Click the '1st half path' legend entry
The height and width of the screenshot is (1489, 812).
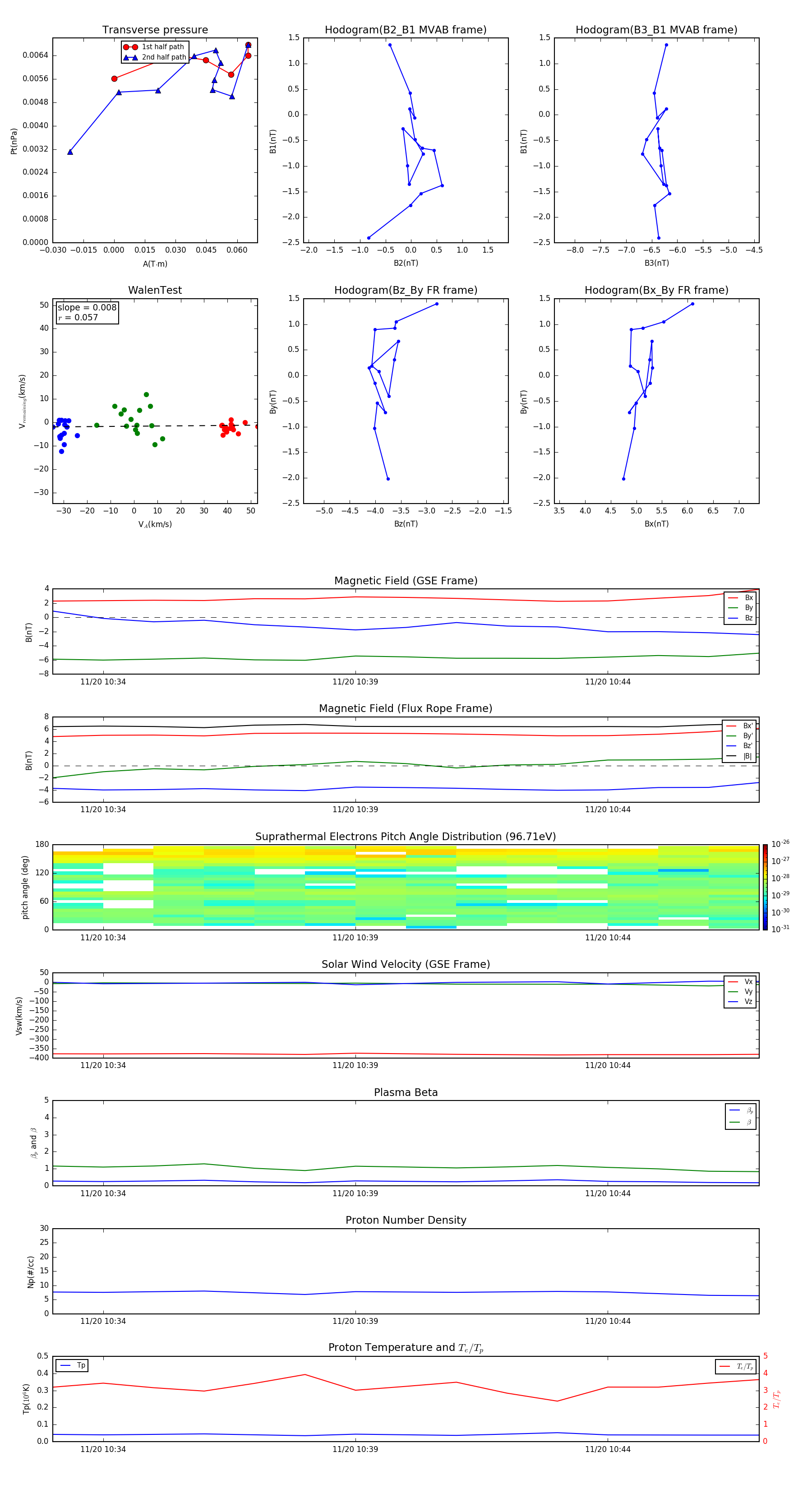pos(154,47)
